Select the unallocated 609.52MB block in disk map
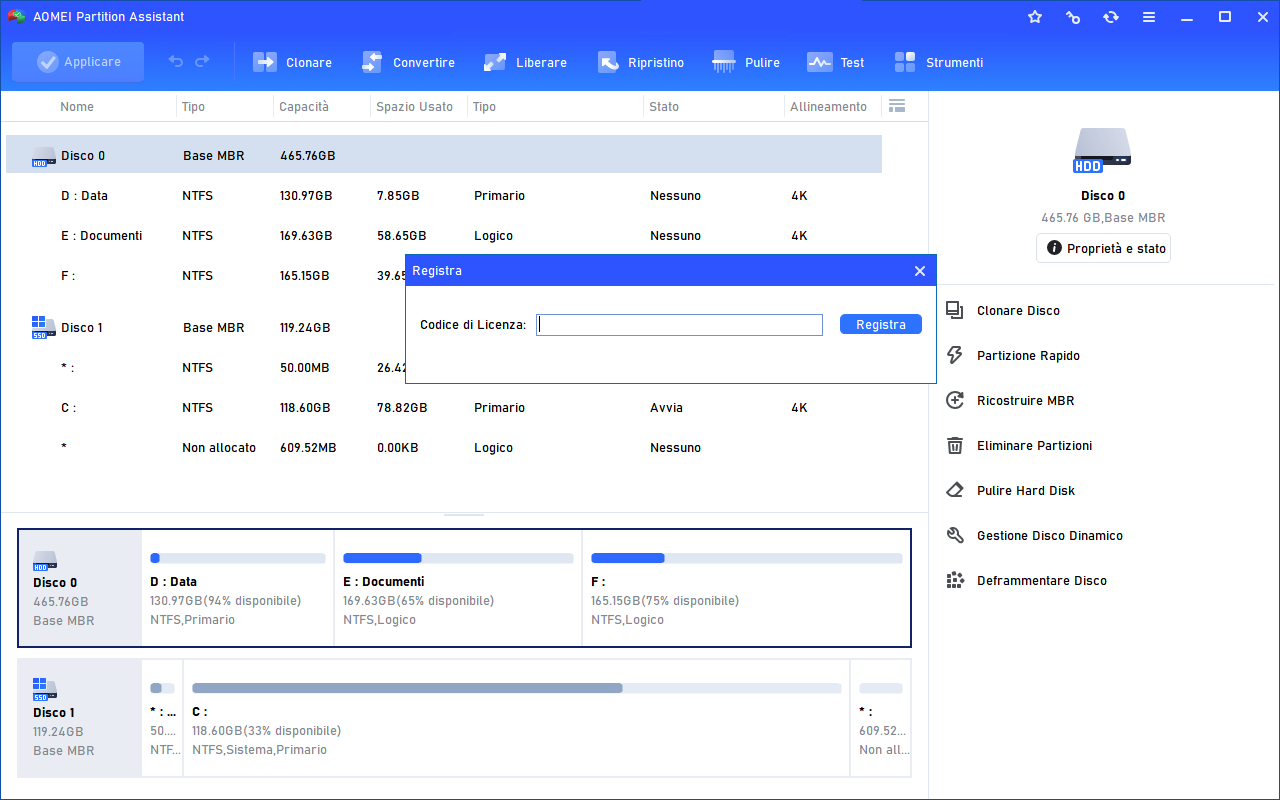 [880, 718]
